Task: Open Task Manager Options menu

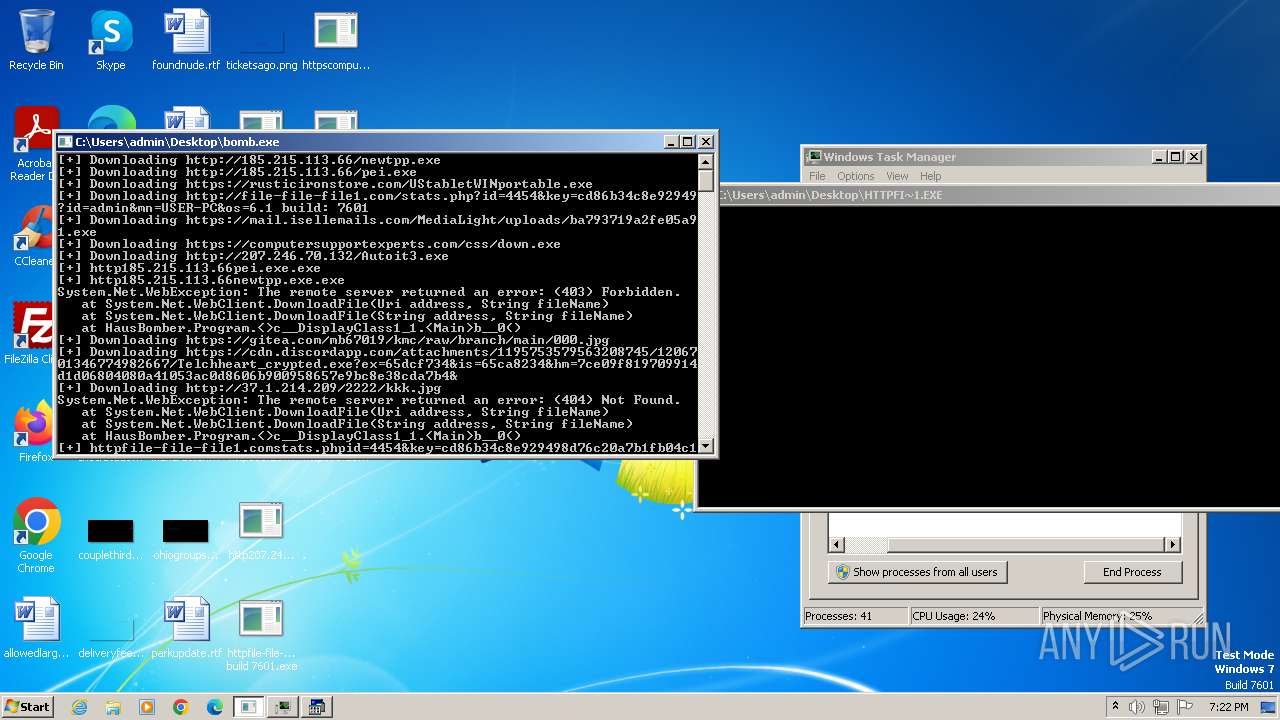Action: [856, 176]
